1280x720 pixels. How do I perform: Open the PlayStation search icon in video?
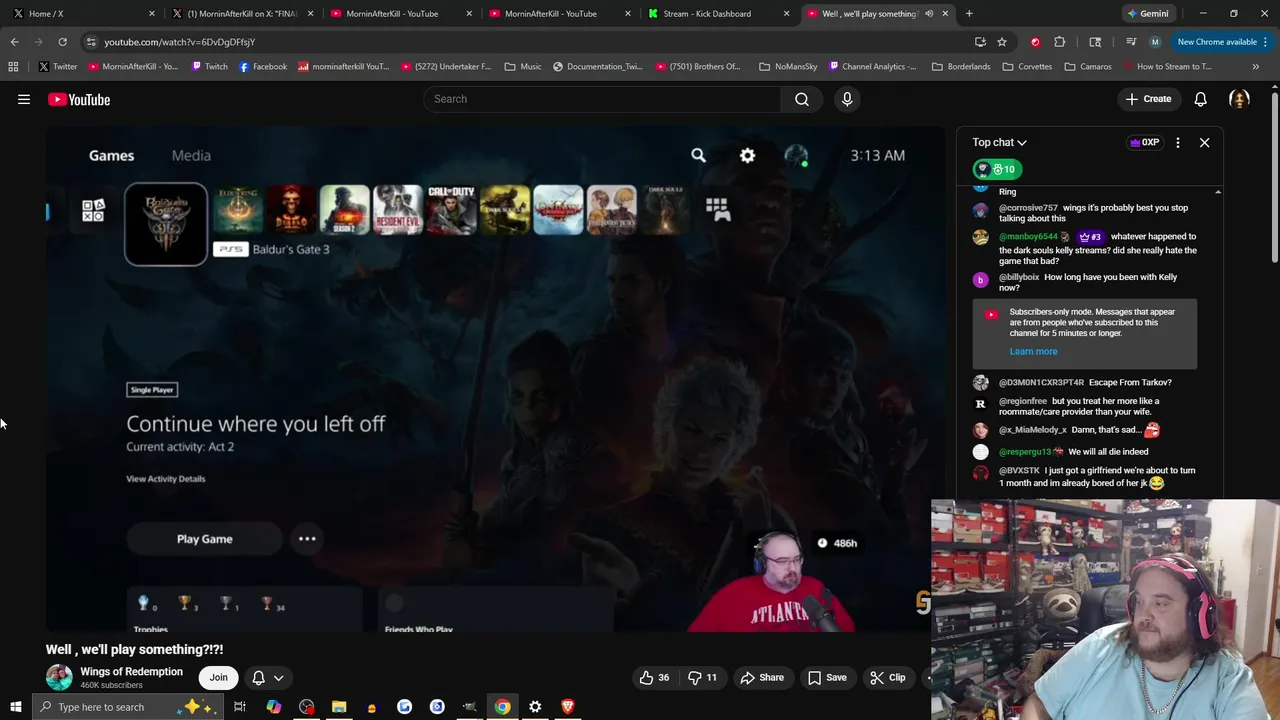point(698,155)
